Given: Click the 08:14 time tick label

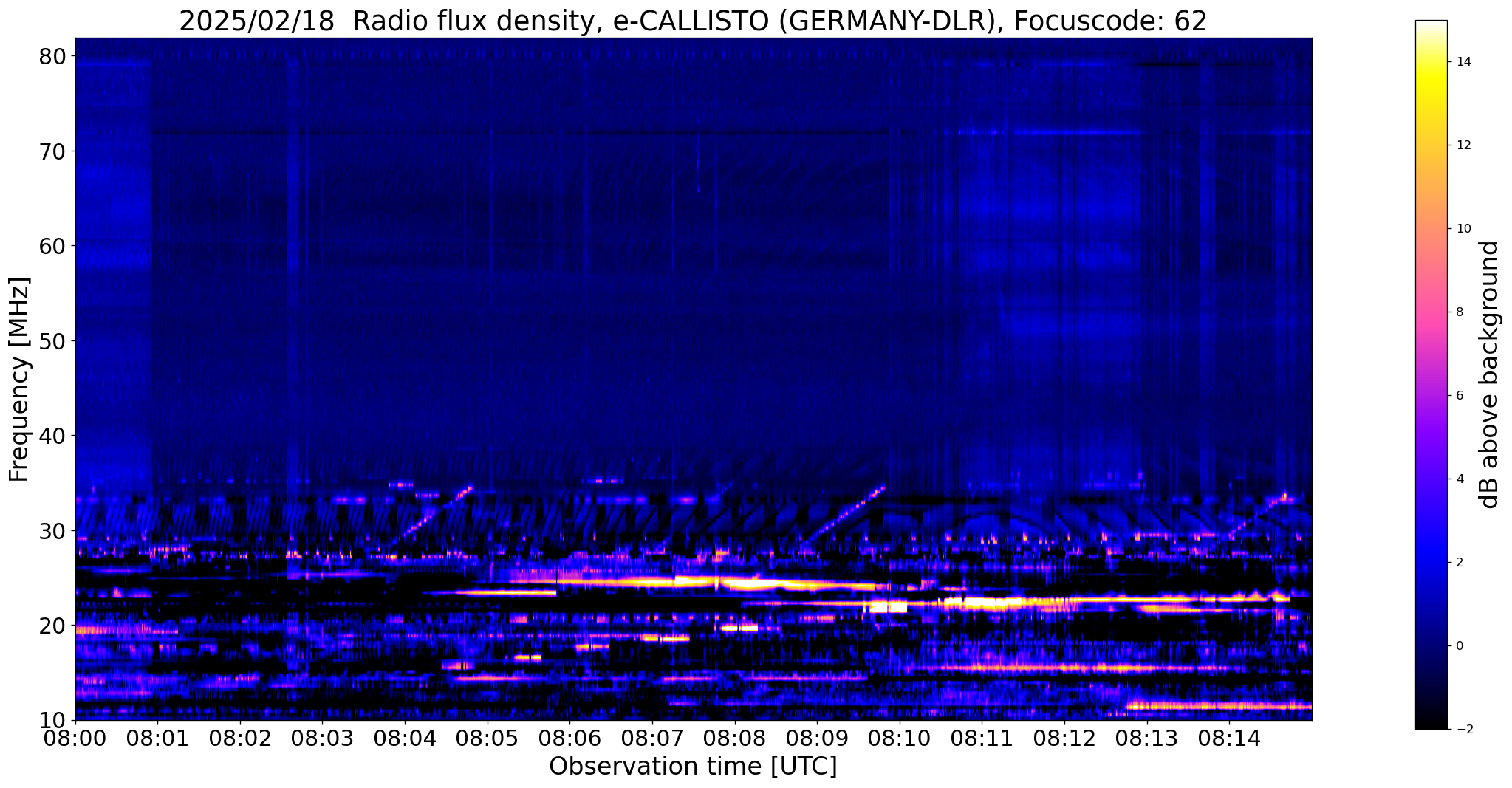Looking at the screenshot, I should click(x=1229, y=737).
